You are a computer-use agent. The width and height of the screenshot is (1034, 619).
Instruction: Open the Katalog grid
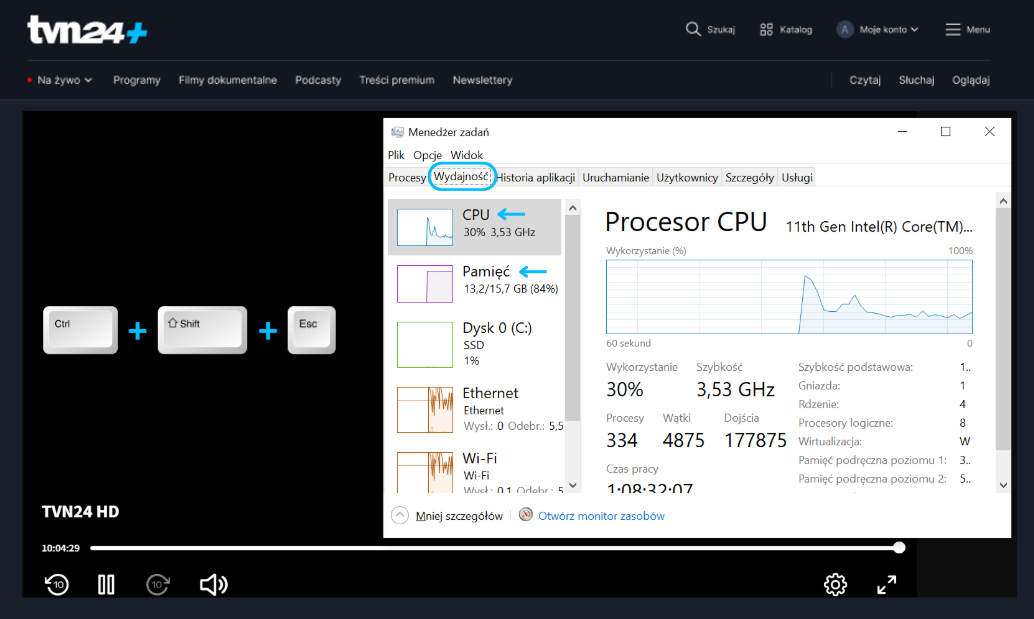[786, 30]
